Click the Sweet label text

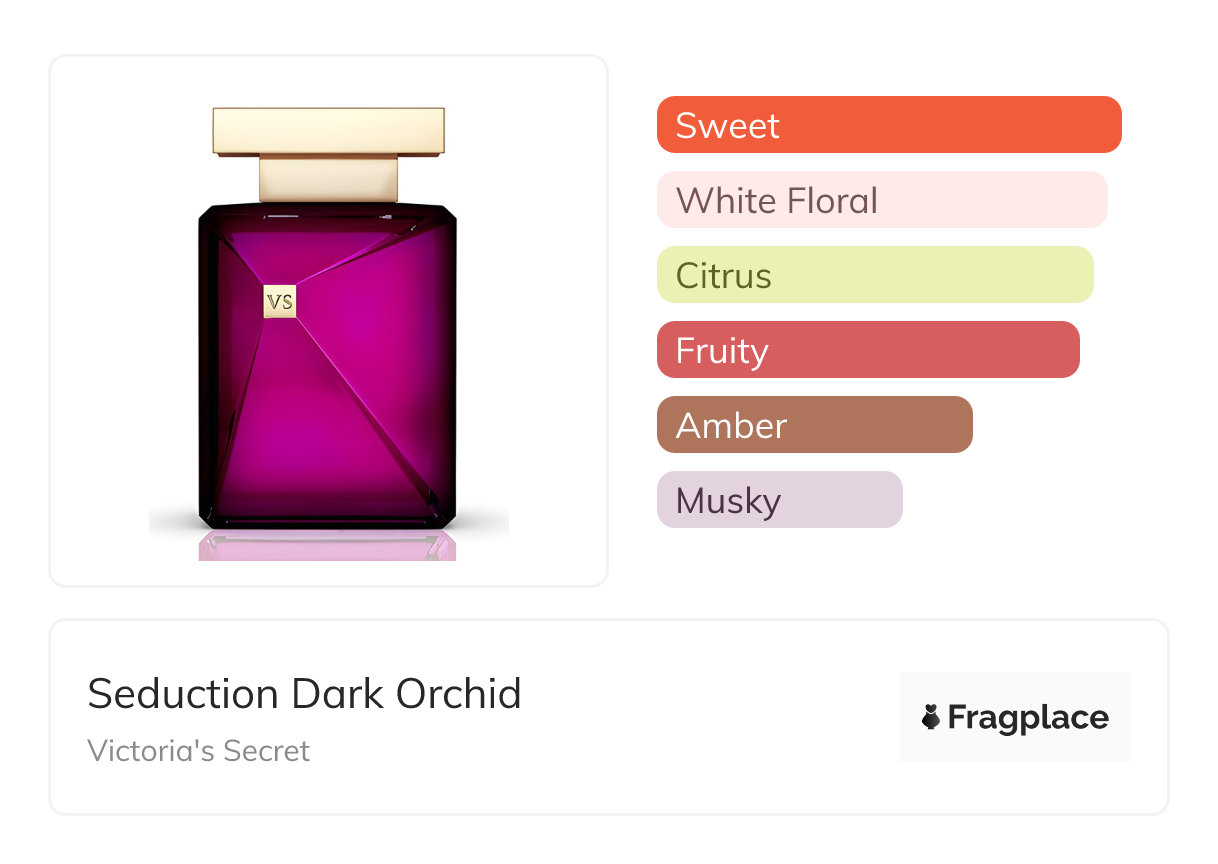click(x=727, y=126)
